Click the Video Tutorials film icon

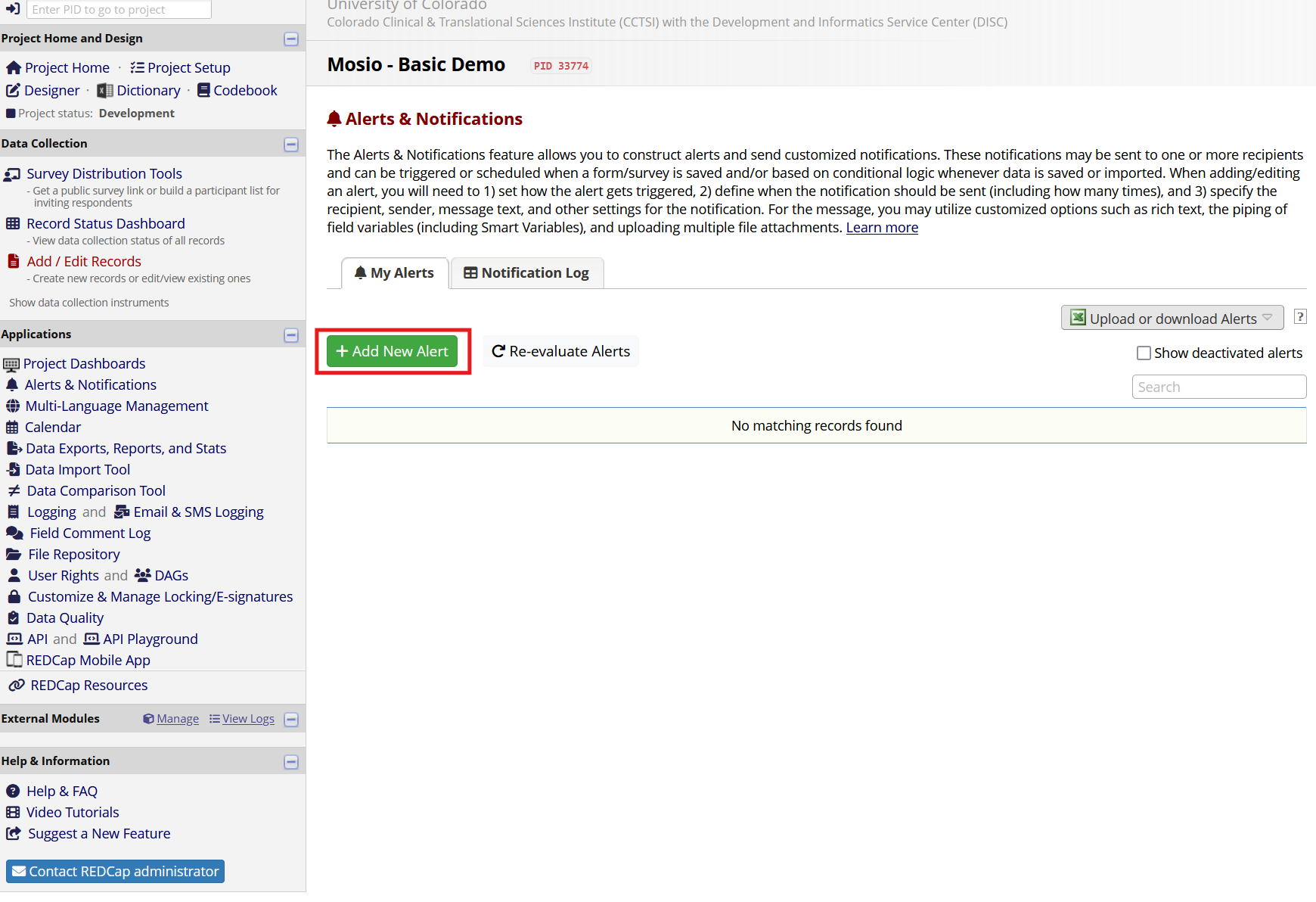pyautogui.click(x=13, y=812)
